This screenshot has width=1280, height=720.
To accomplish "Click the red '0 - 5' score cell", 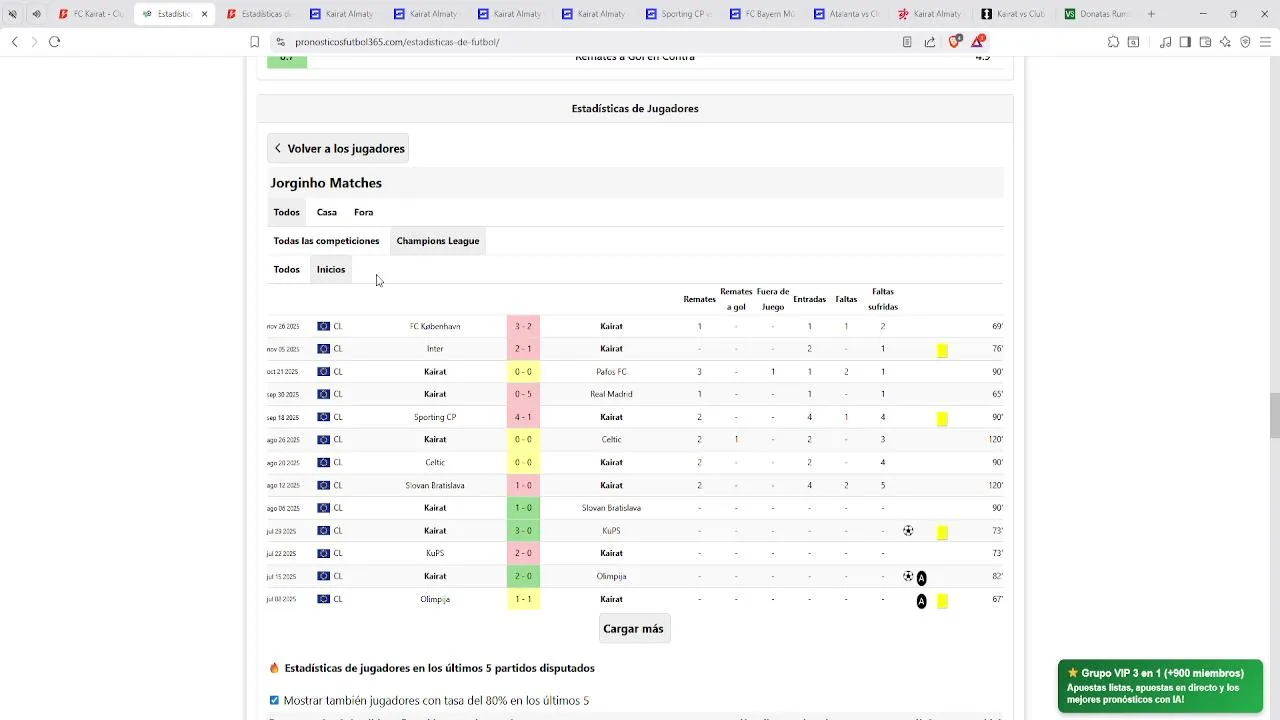I will (523, 394).
